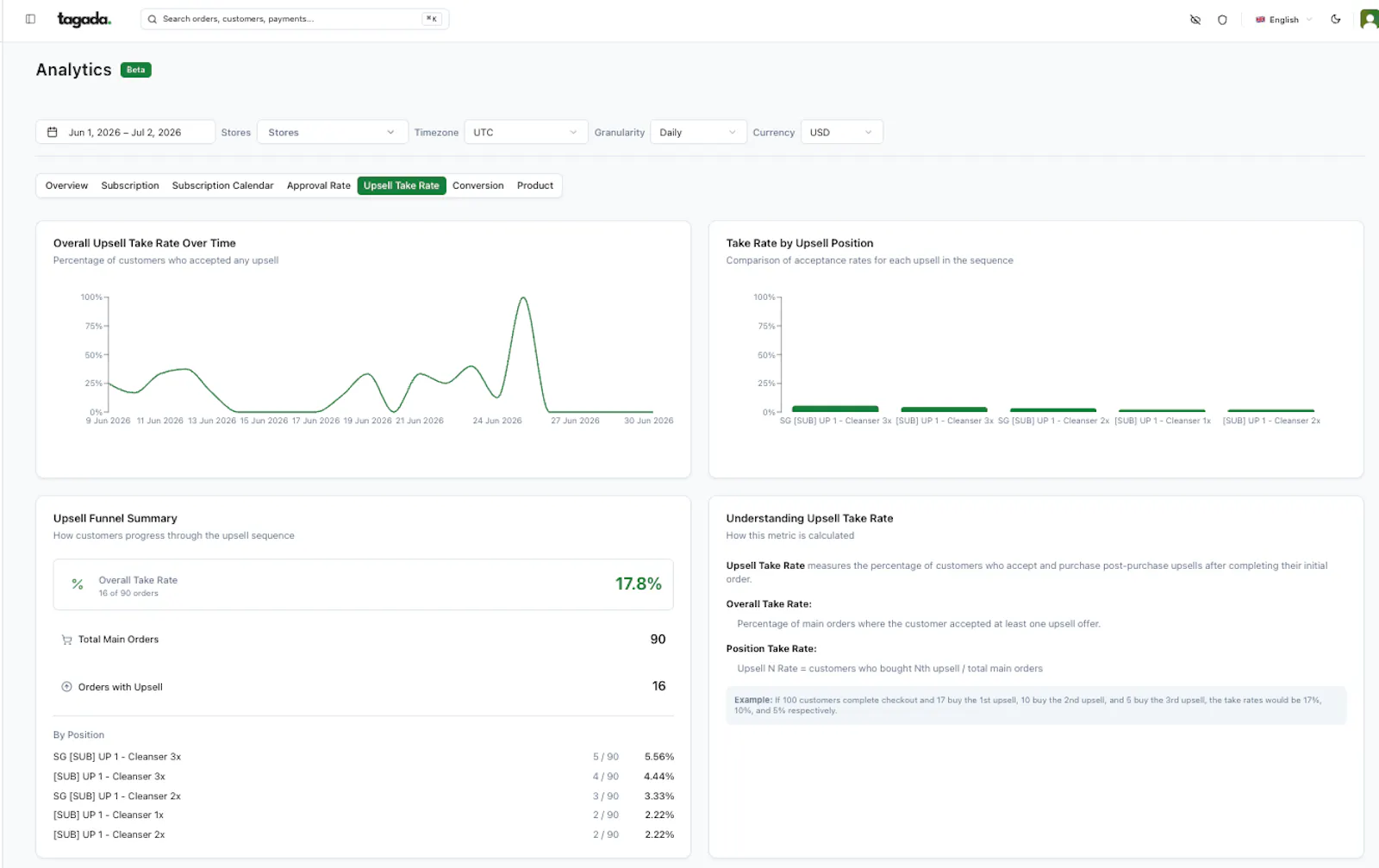
Task: Open the Approval Rate tab
Action: coord(318,185)
